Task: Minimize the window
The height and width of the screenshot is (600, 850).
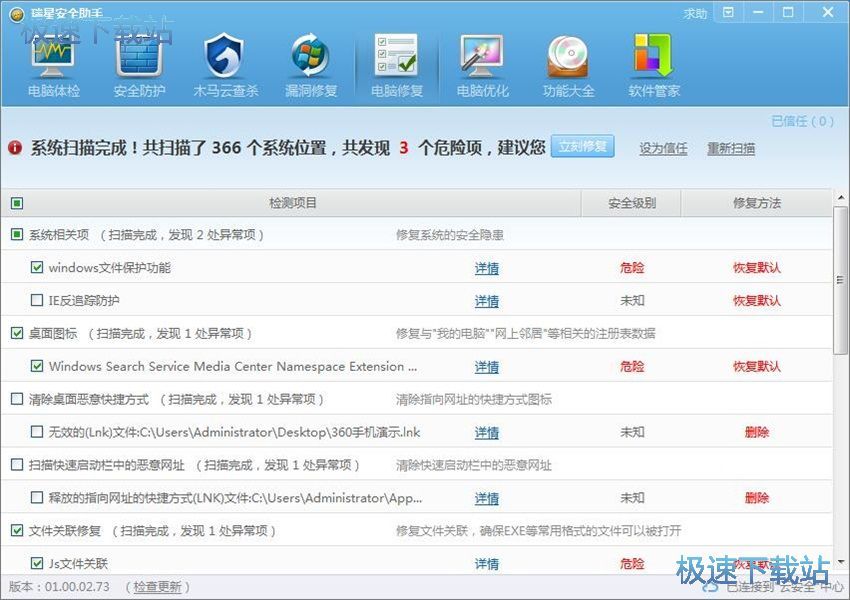Action: coord(758,12)
